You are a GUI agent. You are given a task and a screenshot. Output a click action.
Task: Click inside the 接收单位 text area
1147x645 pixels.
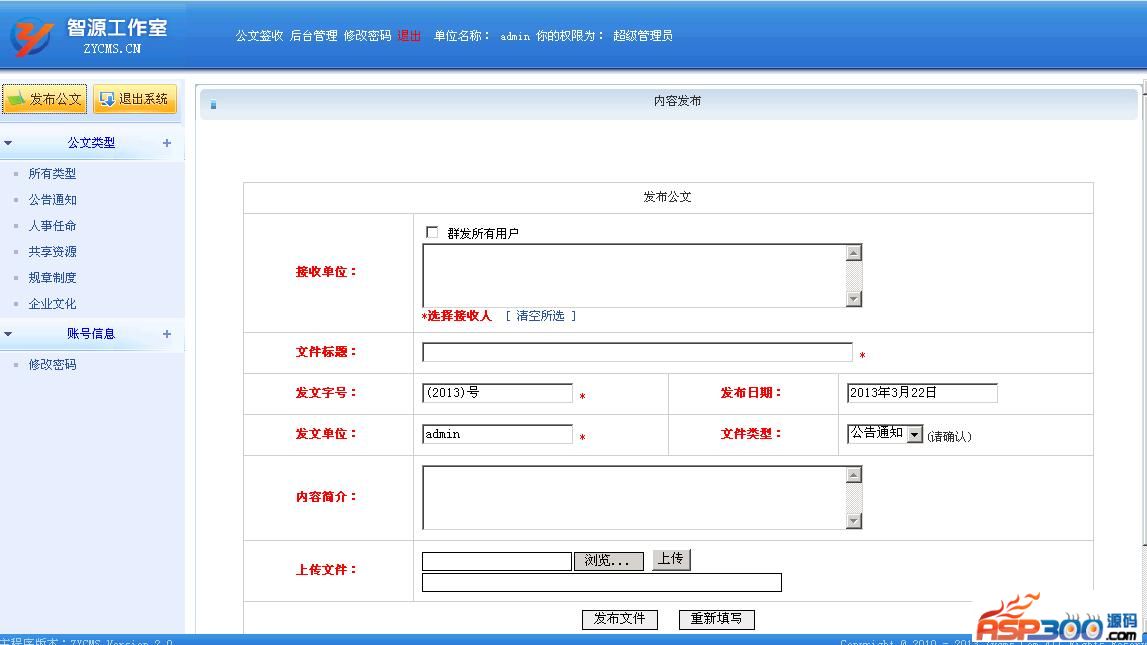634,276
